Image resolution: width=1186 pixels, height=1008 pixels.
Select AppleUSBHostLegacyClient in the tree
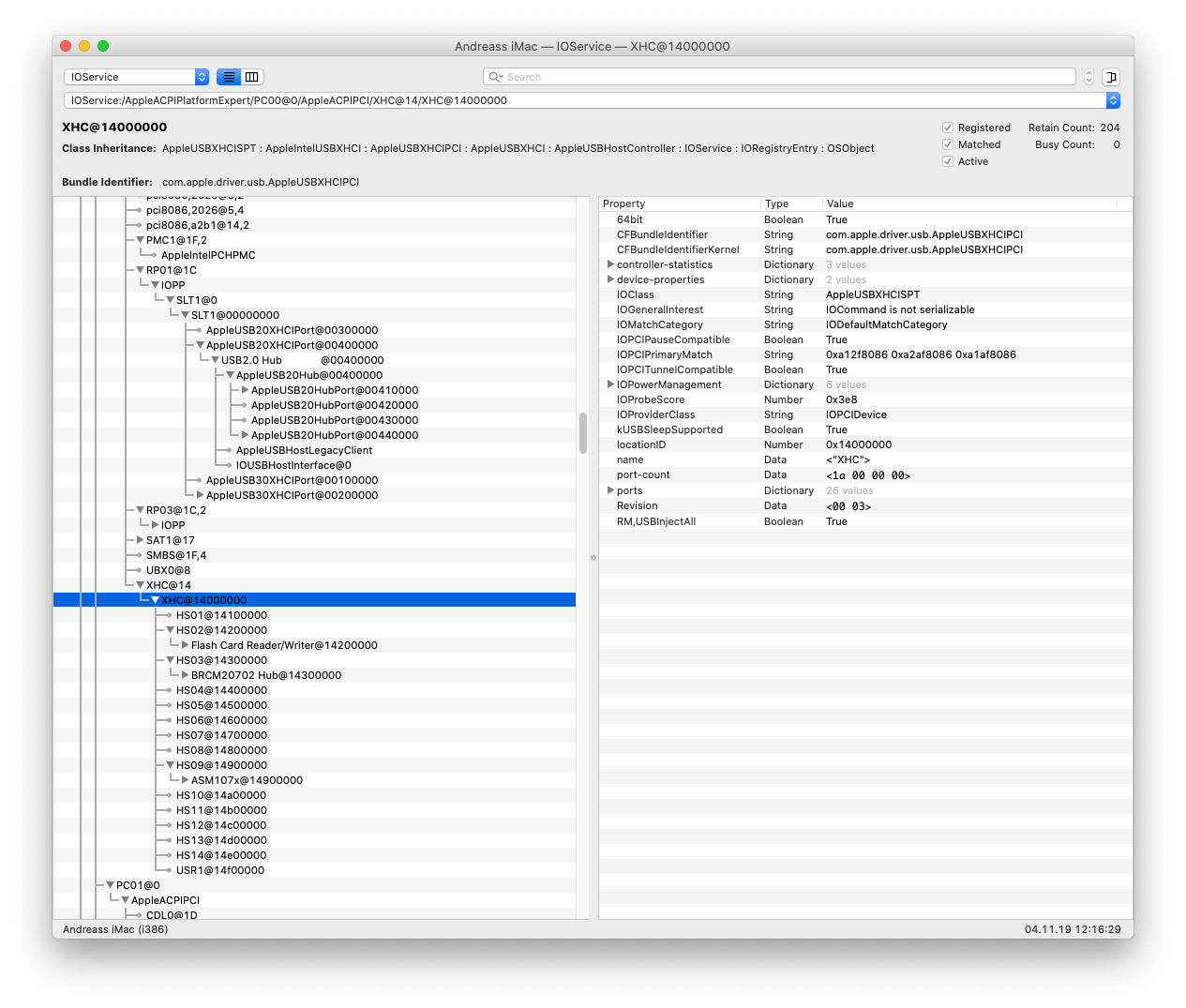click(304, 450)
